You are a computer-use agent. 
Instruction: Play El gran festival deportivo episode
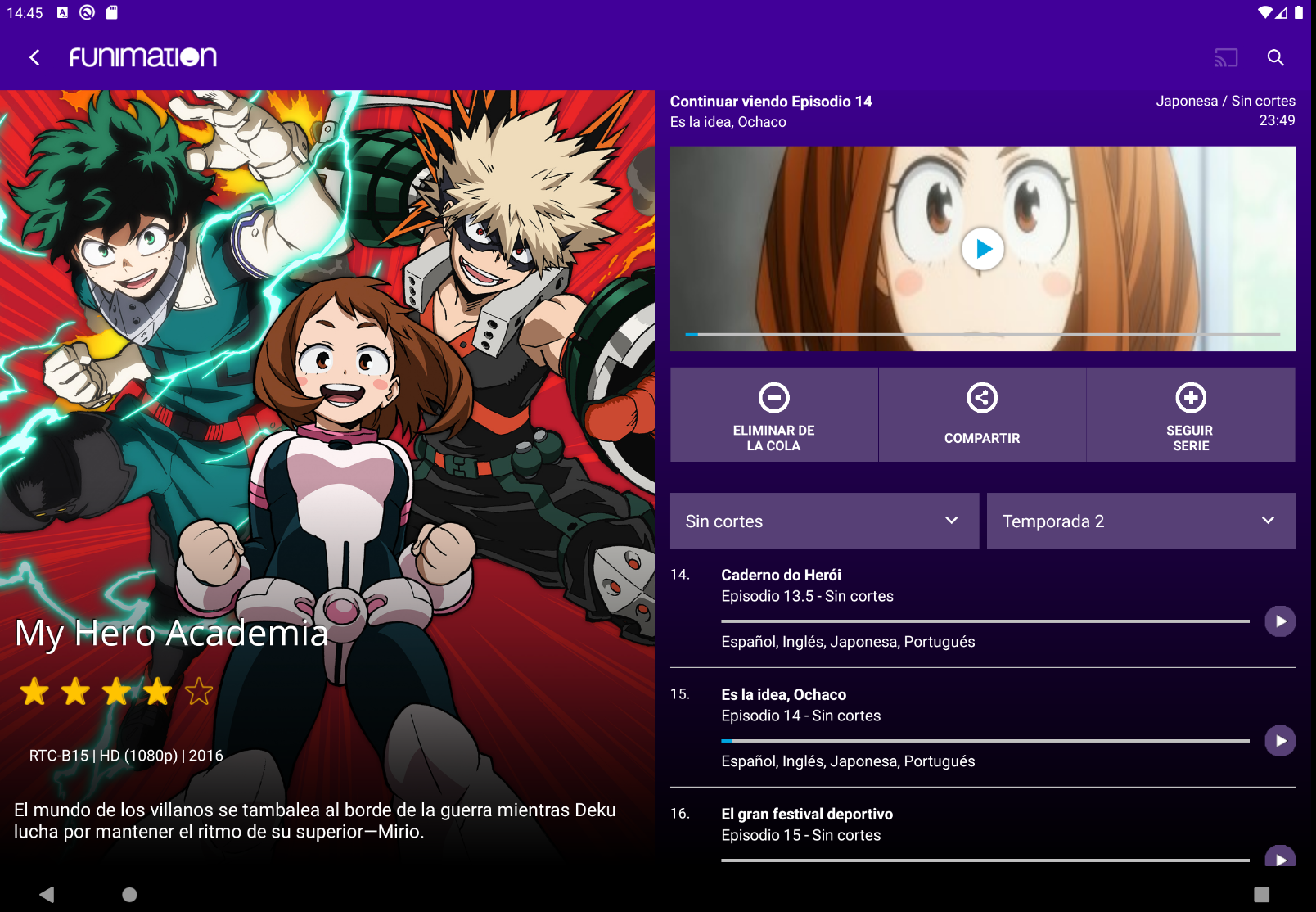coord(1280,856)
